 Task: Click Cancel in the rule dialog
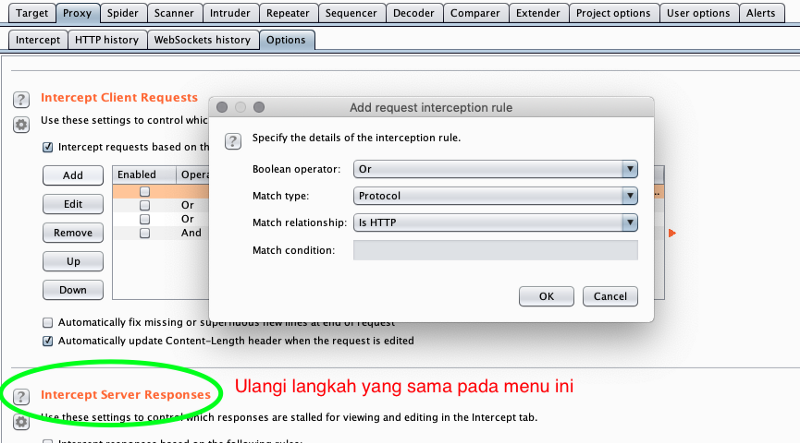pyautogui.click(x=610, y=297)
